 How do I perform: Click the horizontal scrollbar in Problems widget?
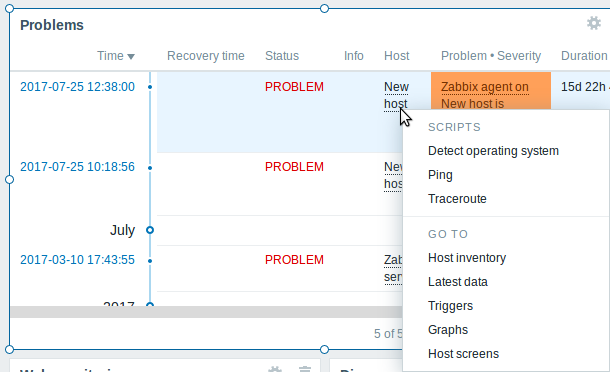coord(206,312)
